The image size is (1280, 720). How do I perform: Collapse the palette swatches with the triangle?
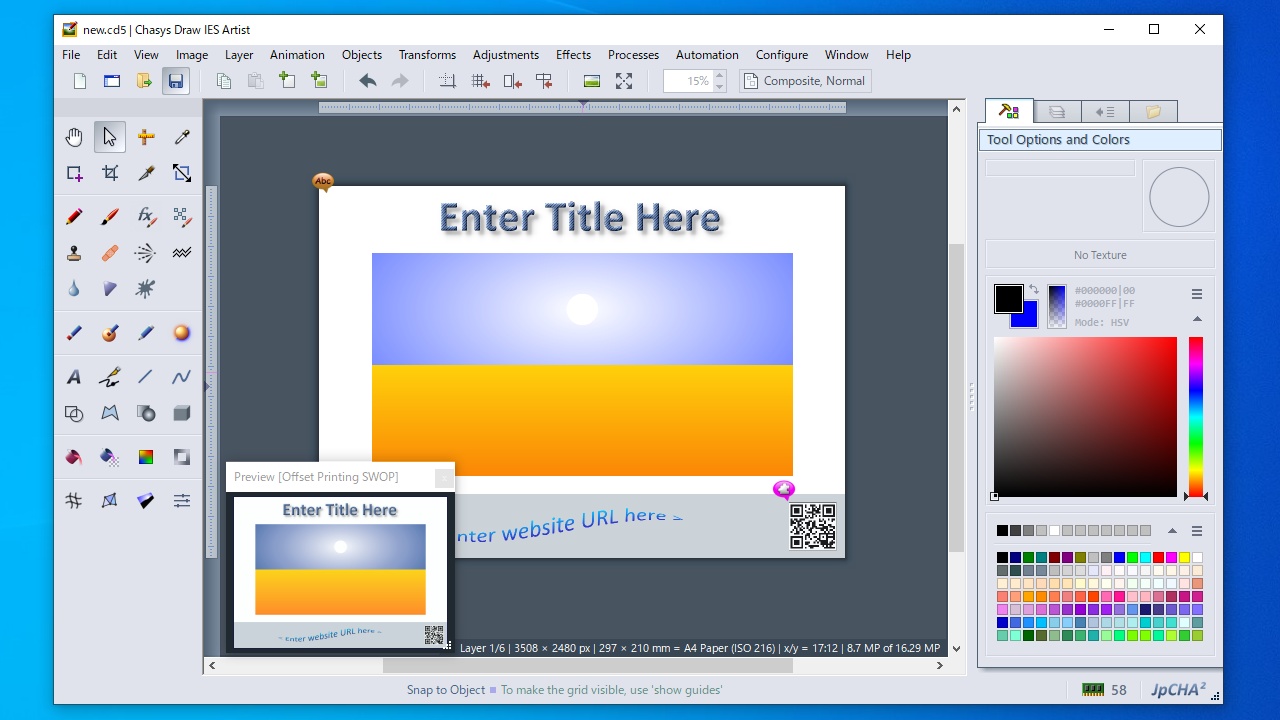(1173, 531)
